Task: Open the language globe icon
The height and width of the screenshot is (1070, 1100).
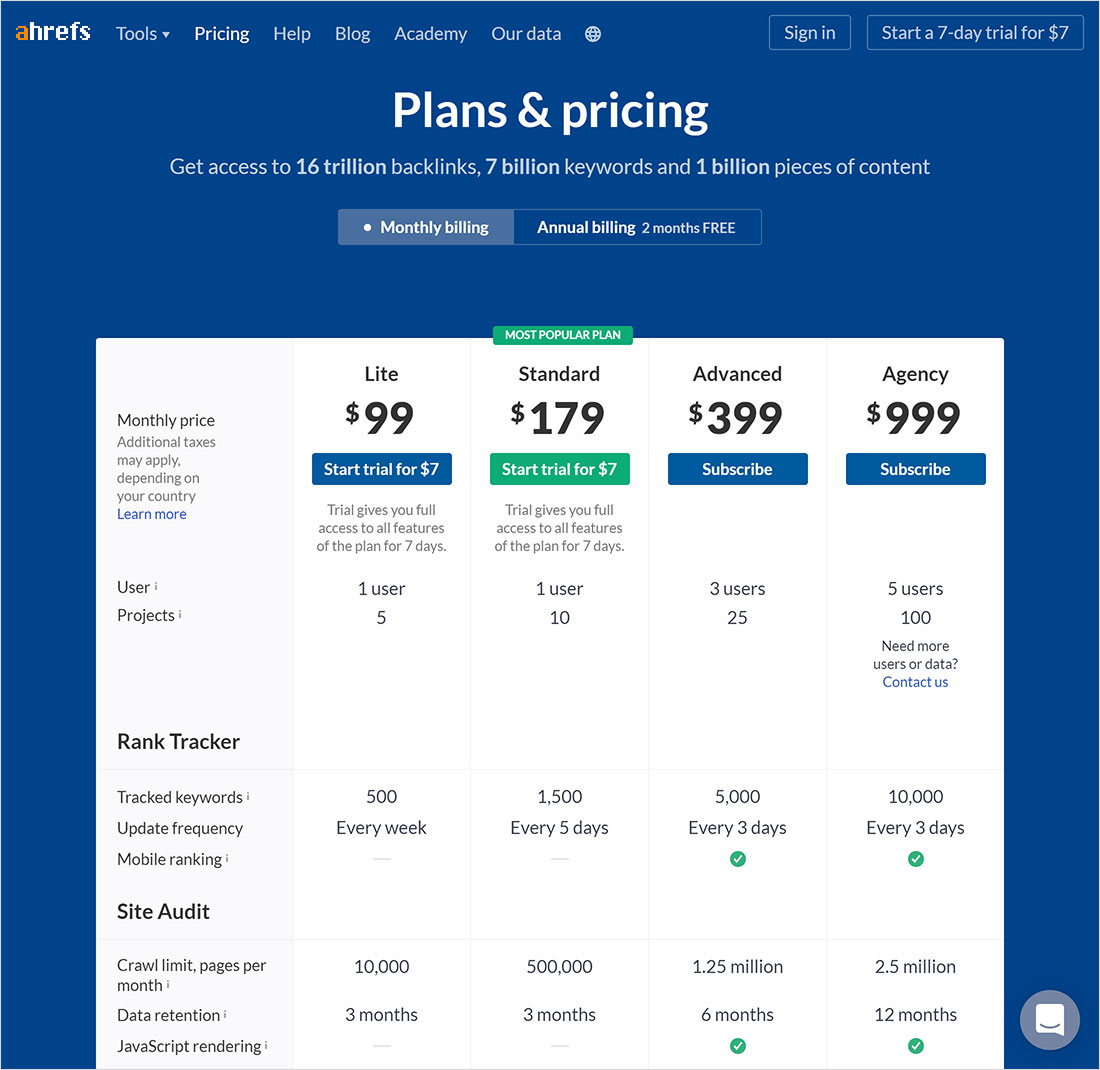Action: 593,34
